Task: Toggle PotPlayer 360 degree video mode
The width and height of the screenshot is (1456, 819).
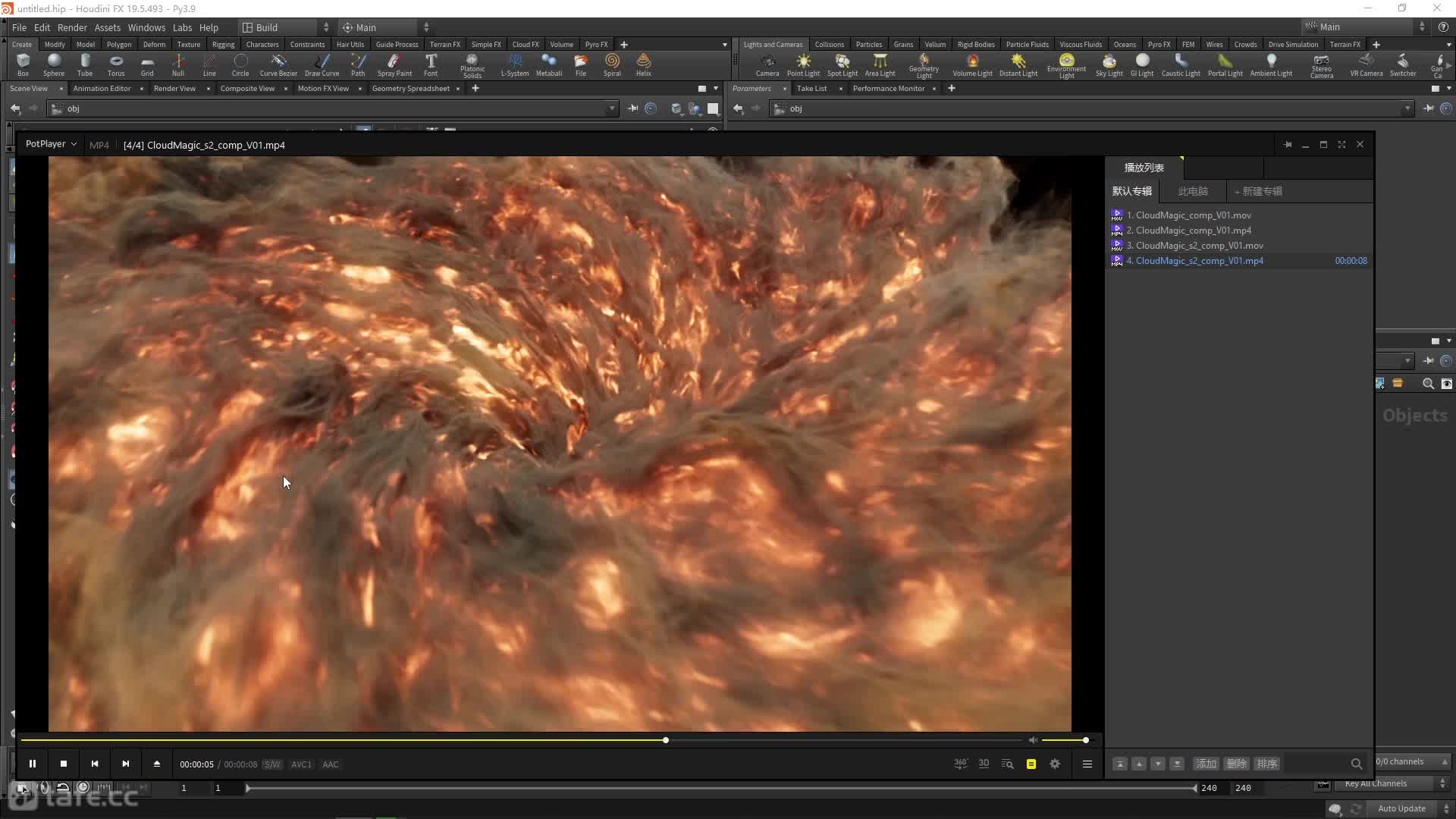Action: 961,764
